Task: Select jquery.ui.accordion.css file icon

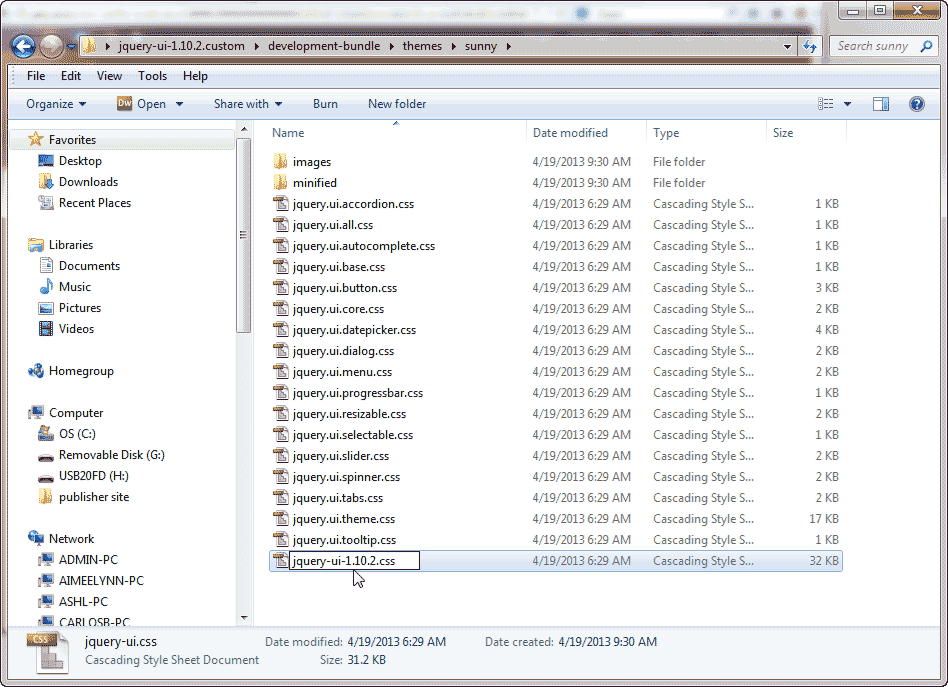Action: click(281, 204)
